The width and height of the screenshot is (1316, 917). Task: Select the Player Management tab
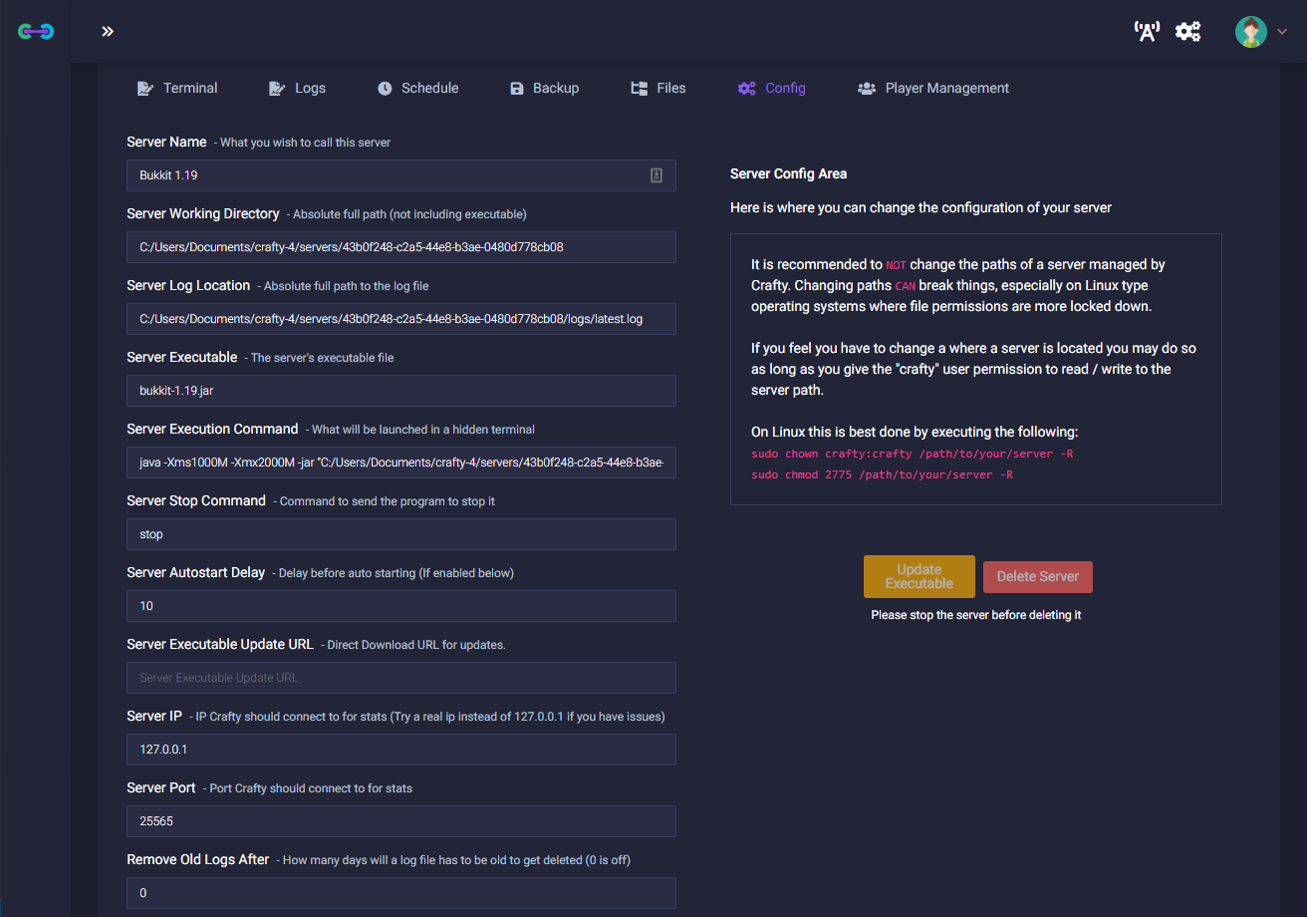[x=933, y=89]
